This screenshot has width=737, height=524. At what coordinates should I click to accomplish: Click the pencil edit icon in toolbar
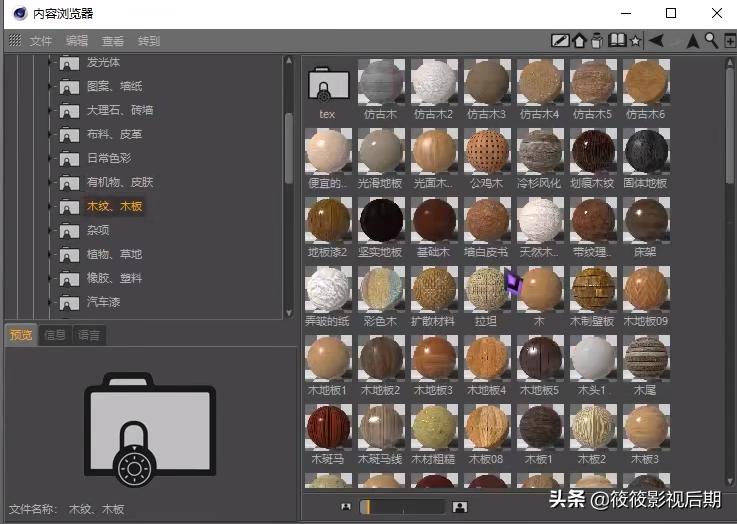tap(560, 41)
